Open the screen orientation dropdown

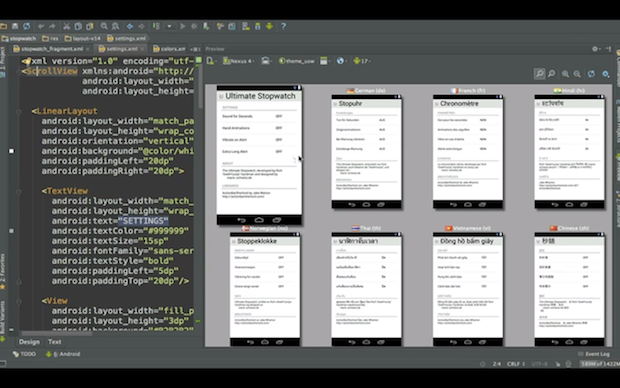click(x=267, y=61)
